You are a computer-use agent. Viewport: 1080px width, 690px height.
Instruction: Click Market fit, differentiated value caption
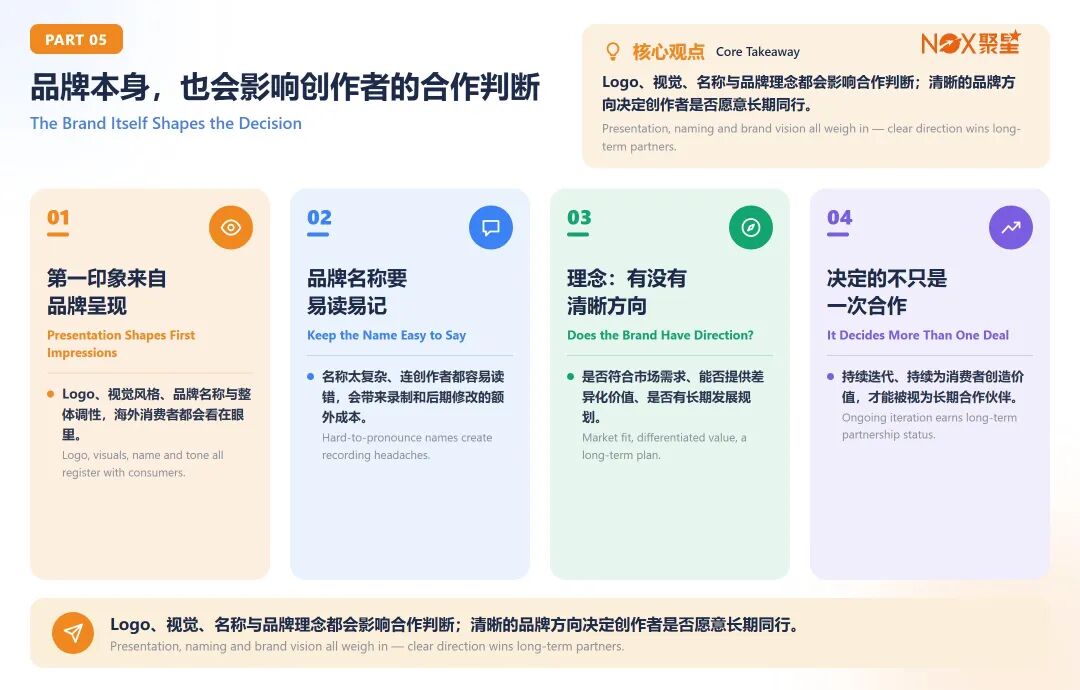[664, 446]
